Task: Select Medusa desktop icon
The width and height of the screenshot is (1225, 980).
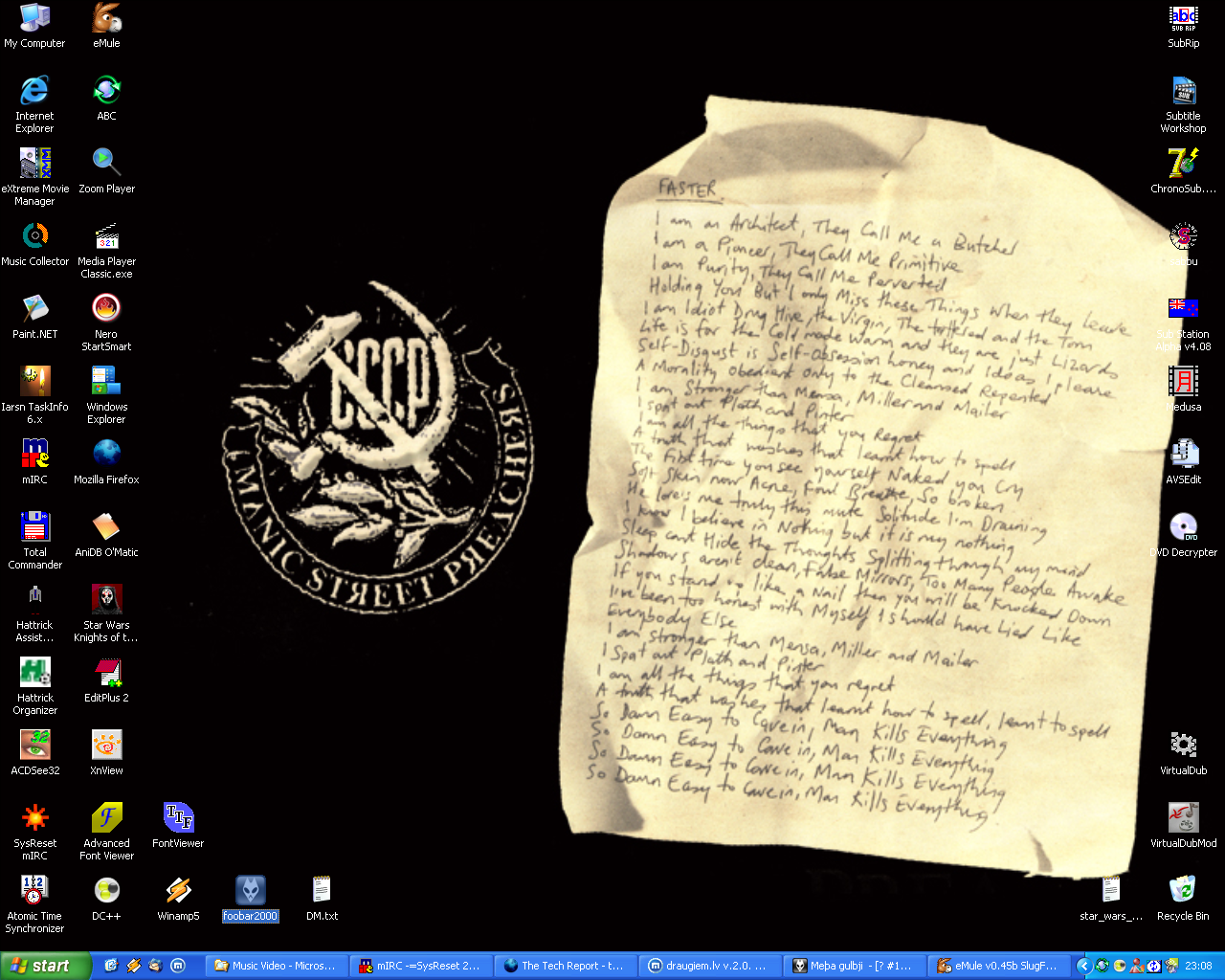Action: tap(1183, 390)
